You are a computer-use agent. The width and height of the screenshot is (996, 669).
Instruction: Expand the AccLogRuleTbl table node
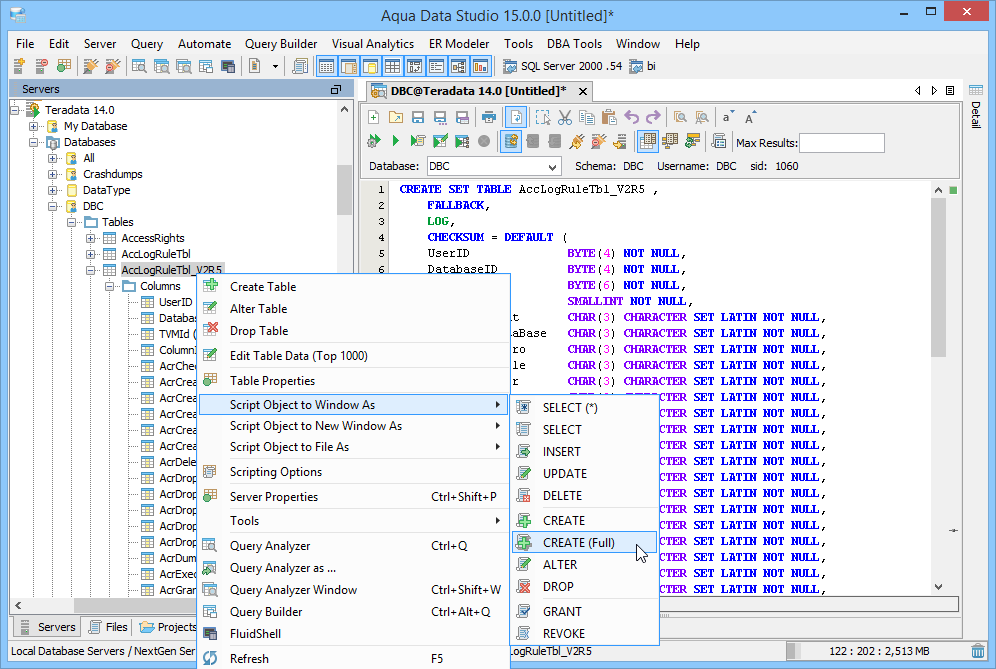(x=91, y=254)
